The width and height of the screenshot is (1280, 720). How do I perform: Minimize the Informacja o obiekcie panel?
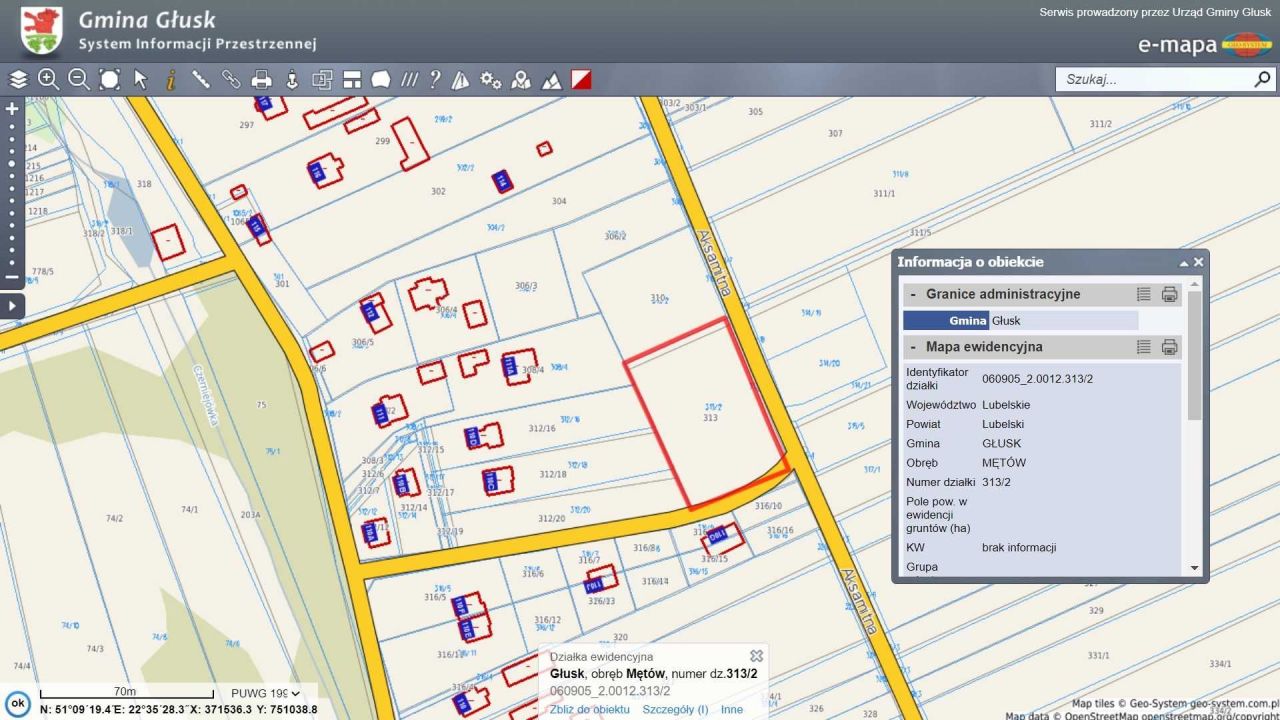[x=1184, y=263]
